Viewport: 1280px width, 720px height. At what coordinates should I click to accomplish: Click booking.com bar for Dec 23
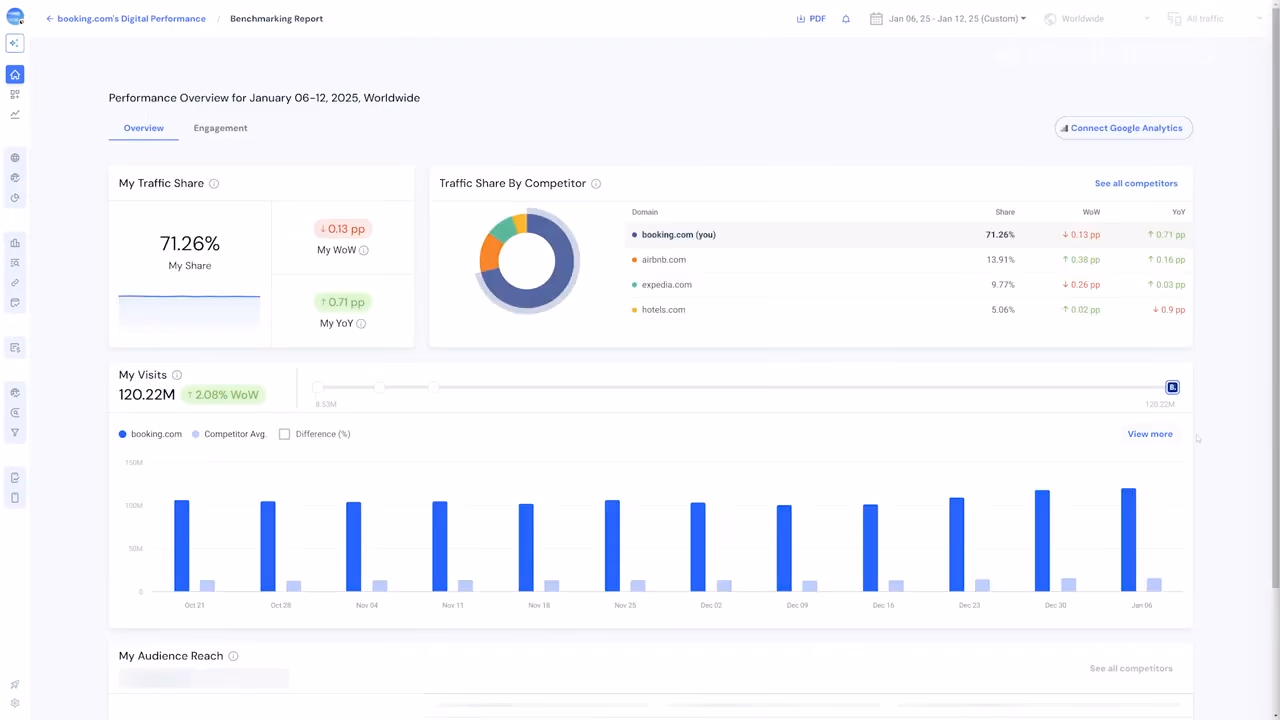point(957,545)
